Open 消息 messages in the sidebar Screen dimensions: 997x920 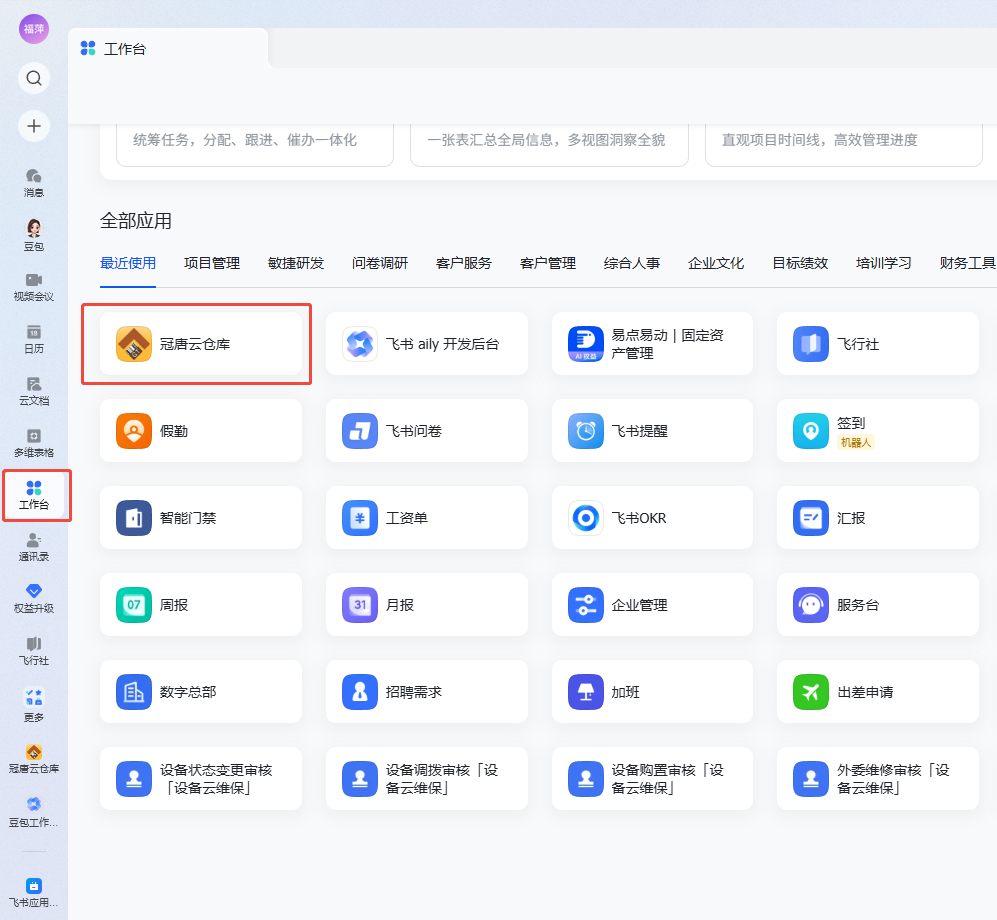(34, 183)
